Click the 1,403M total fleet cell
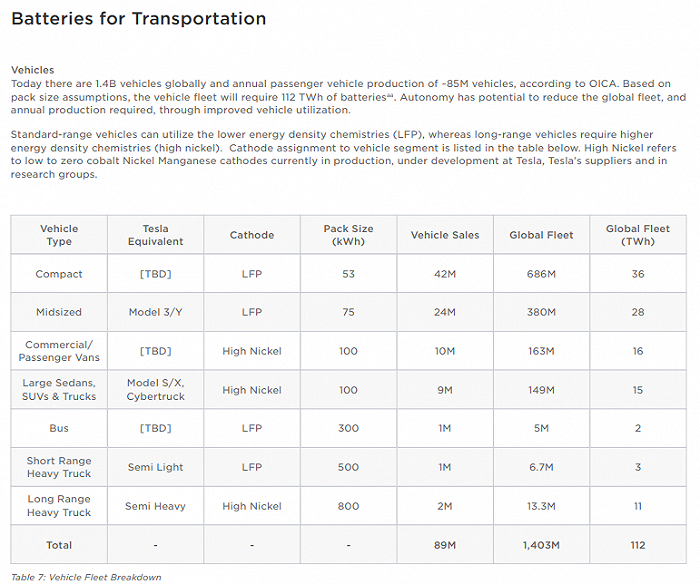The image size is (700, 584). tap(541, 545)
